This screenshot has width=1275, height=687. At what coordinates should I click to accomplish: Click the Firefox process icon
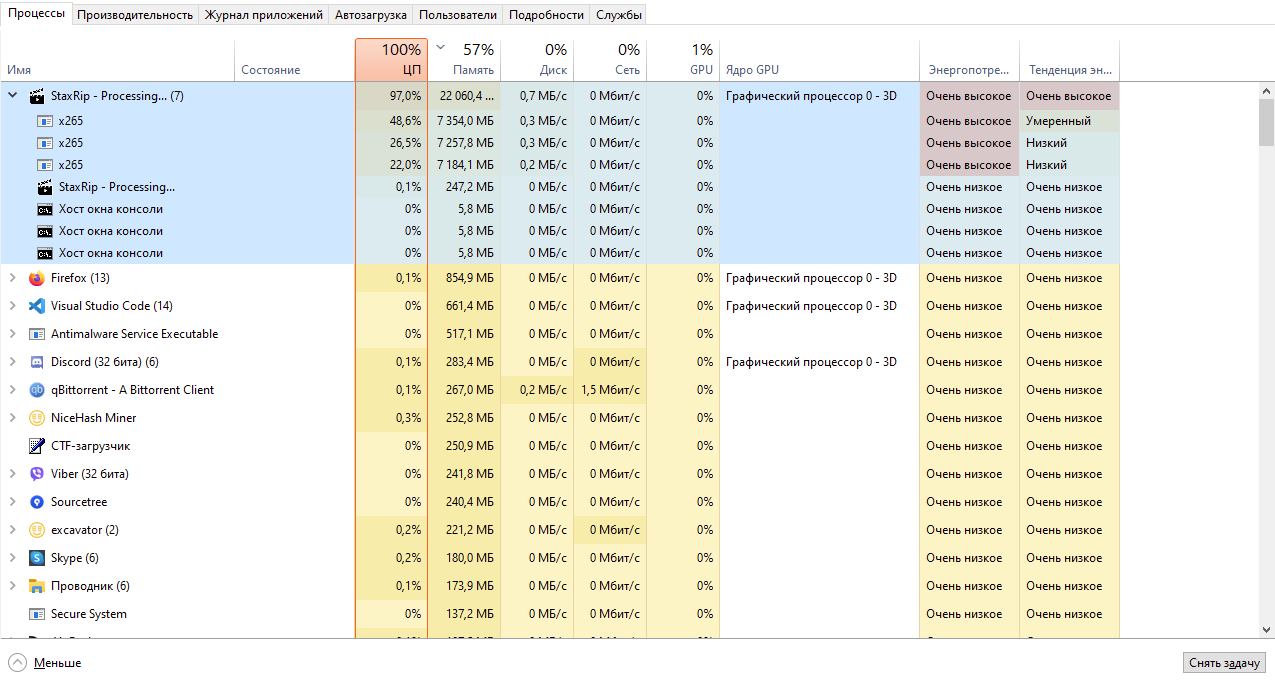37,278
